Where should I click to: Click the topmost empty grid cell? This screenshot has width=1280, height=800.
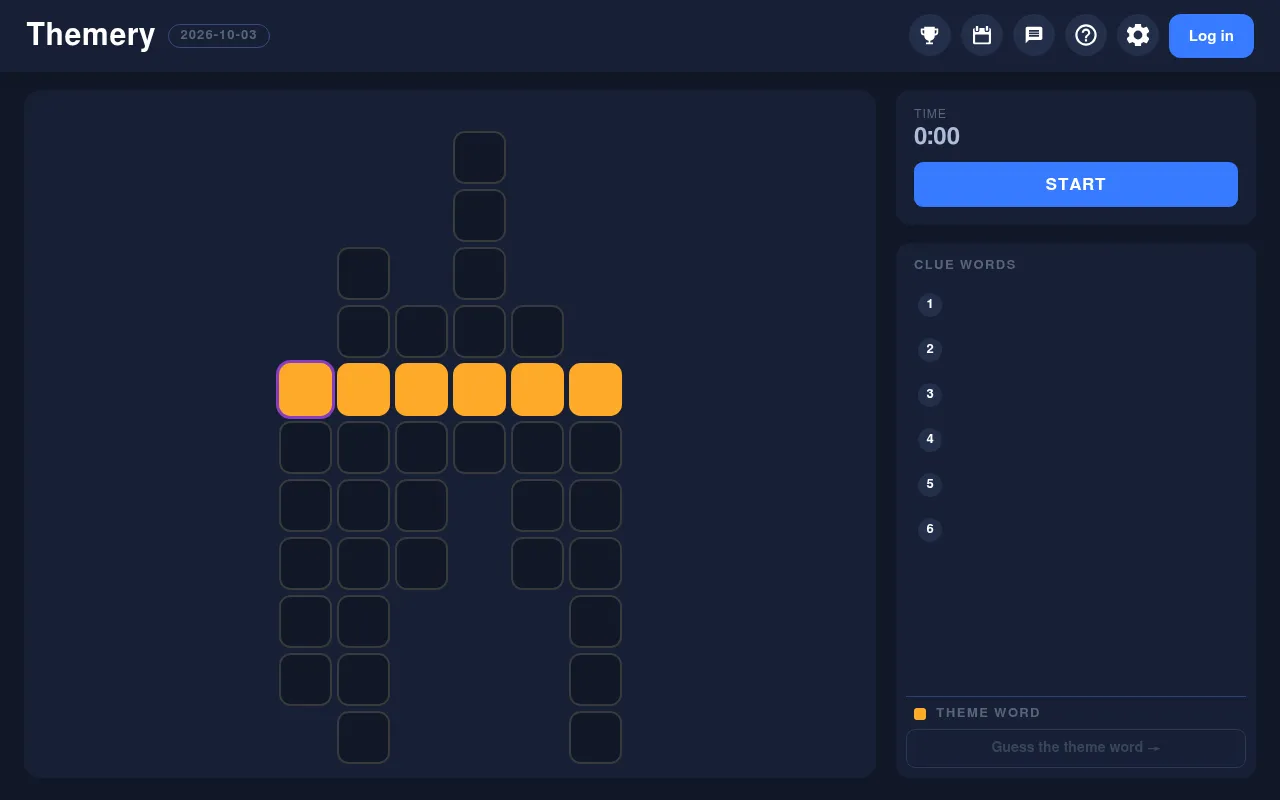[479, 157]
